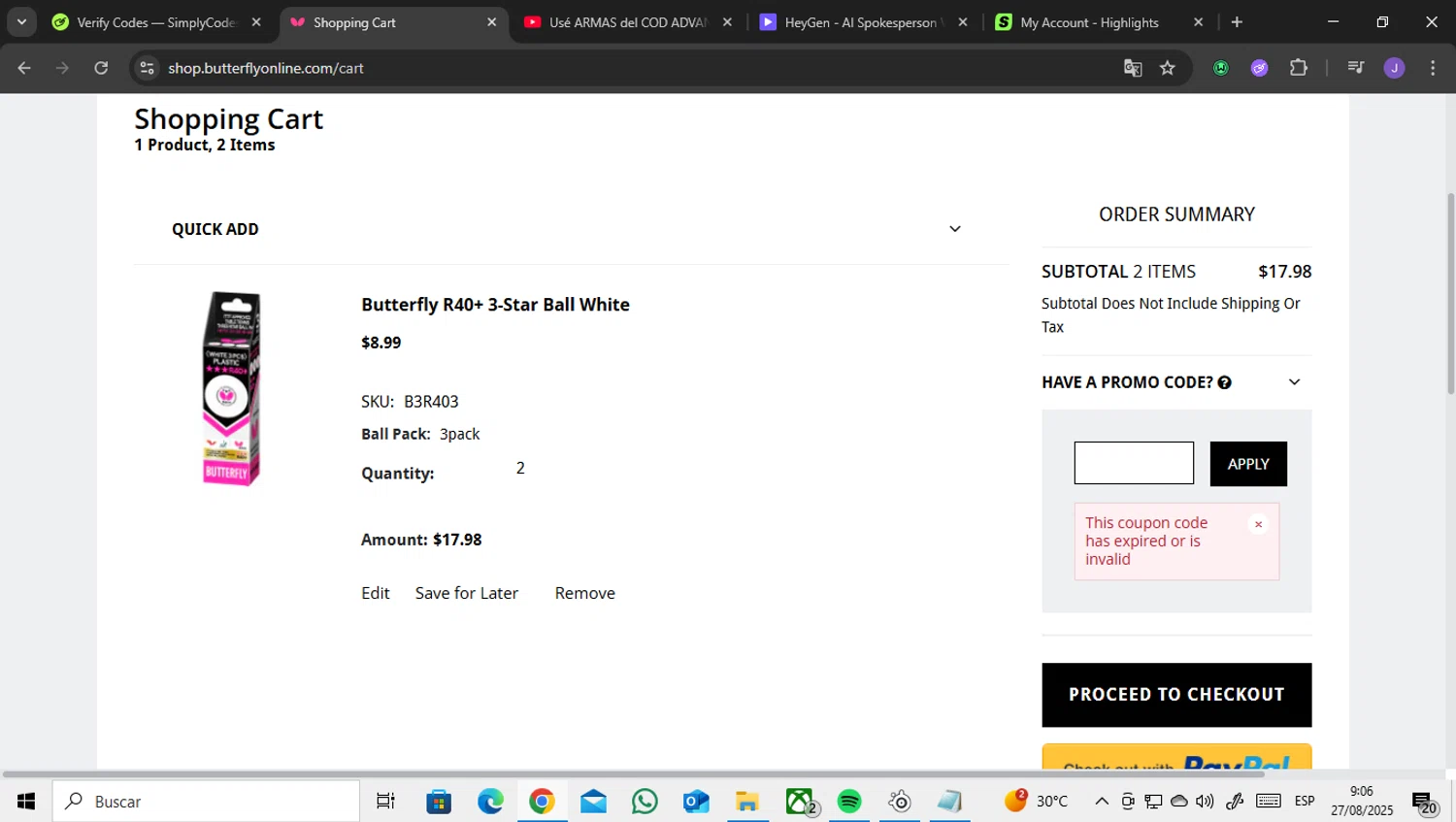This screenshot has height=822, width=1456.
Task: Open Outlook from taskbar
Action: [x=696, y=802]
